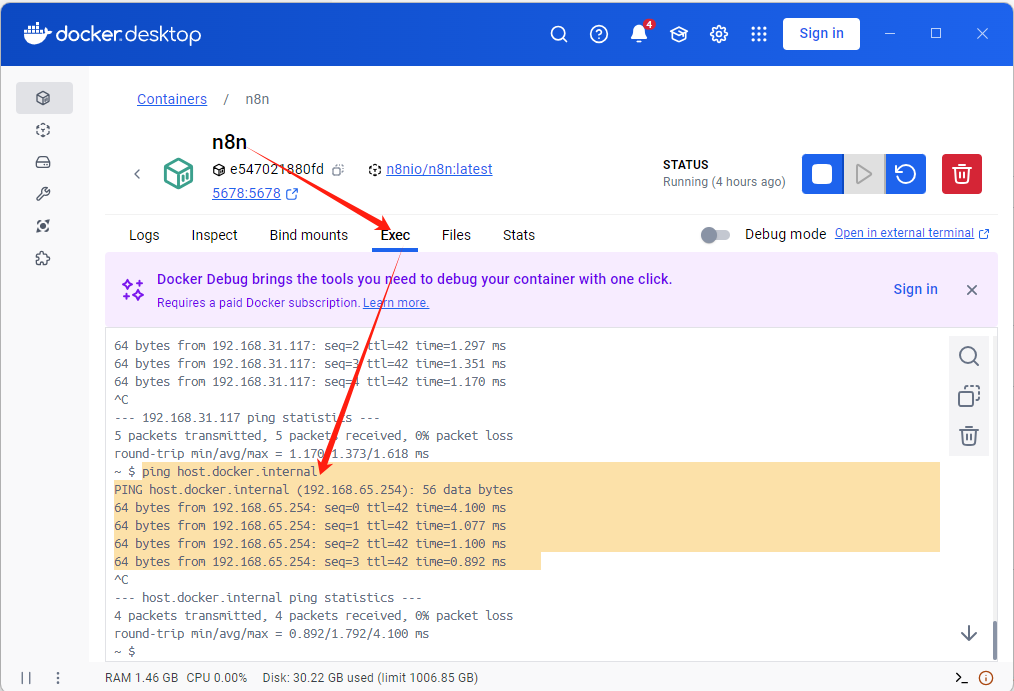Delete the n8n container
Viewport: 1014px width, 691px height.
click(962, 174)
